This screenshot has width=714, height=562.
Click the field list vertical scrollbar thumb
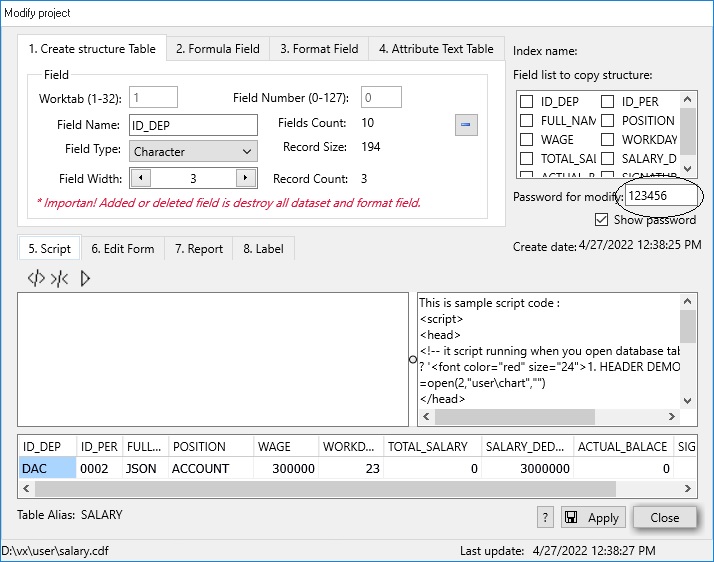tap(688, 131)
